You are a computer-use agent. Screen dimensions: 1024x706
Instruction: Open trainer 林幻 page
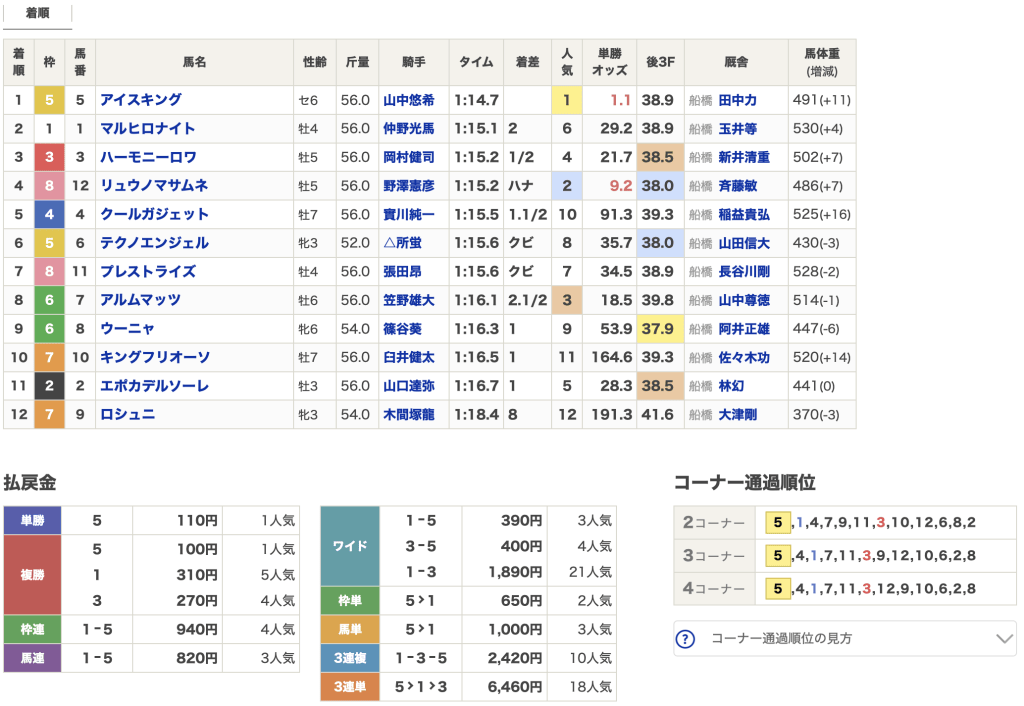tap(731, 386)
